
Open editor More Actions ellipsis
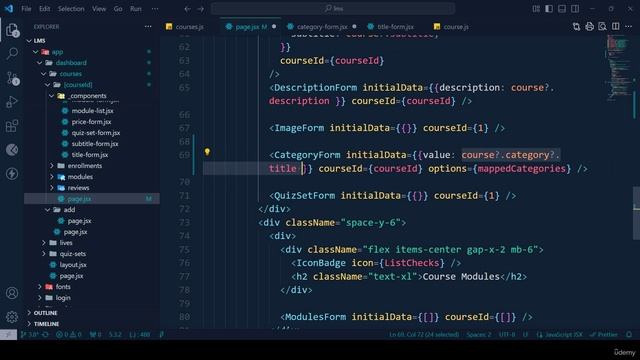(x=628, y=27)
